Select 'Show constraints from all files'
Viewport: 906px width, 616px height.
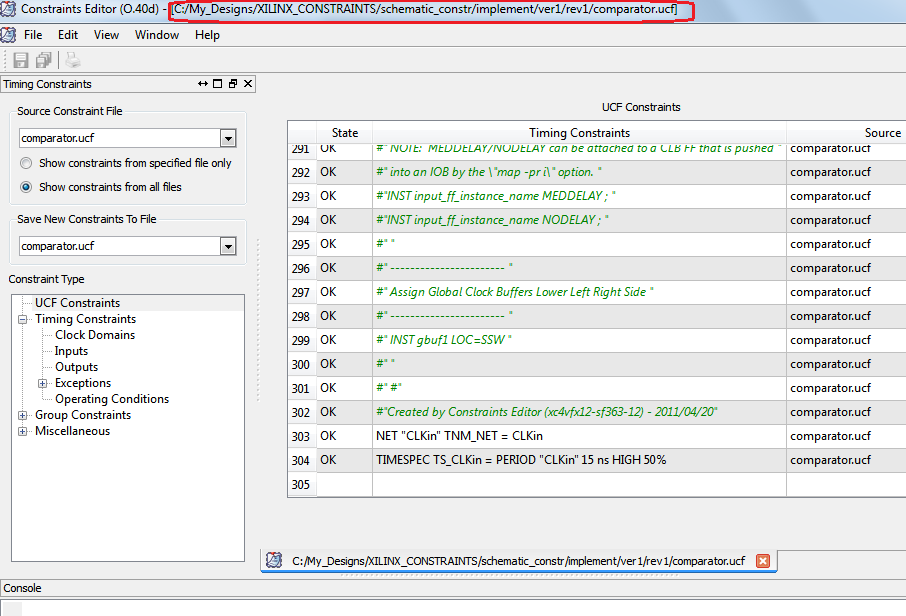coord(28,186)
